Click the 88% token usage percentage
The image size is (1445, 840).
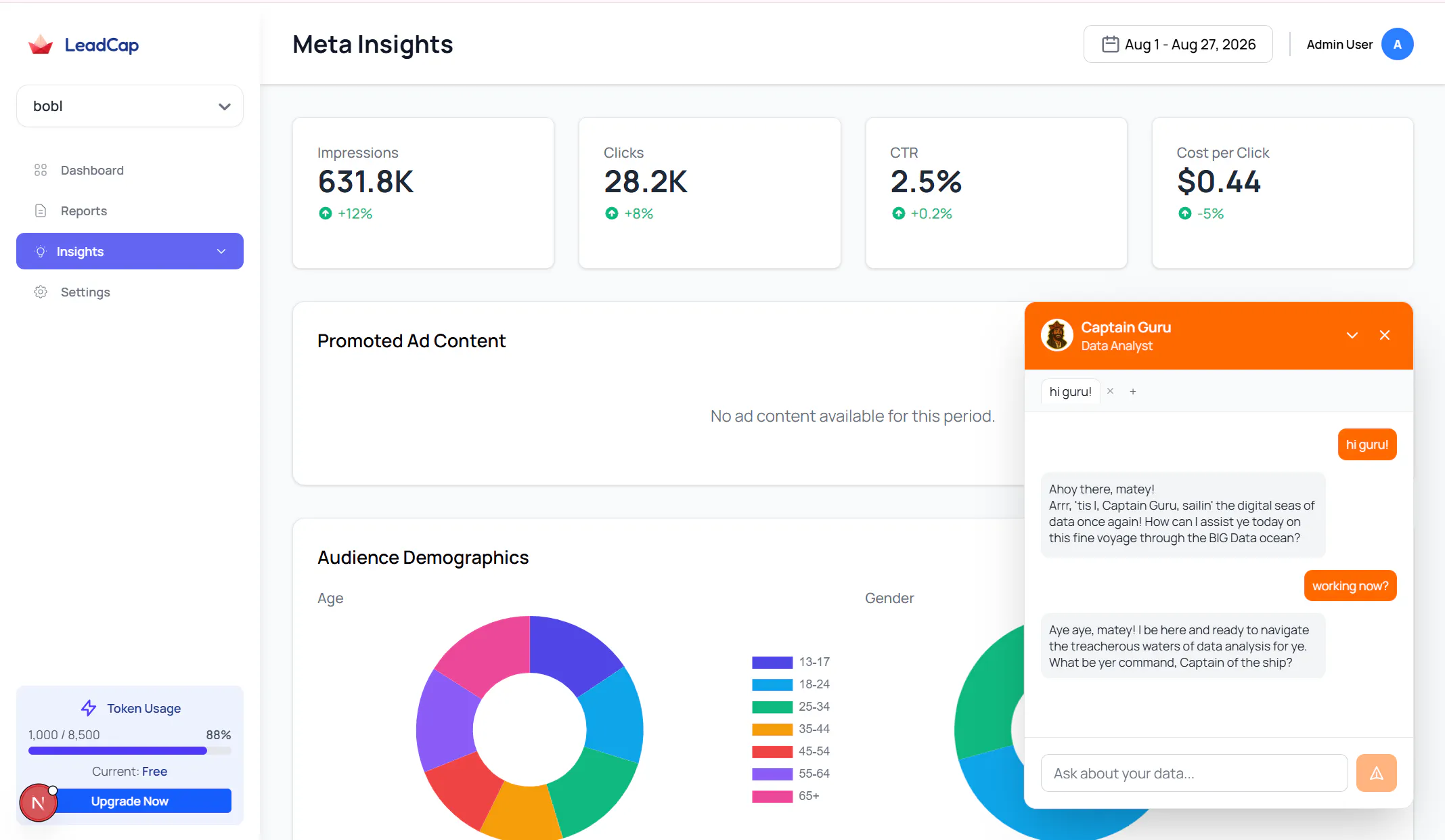click(x=219, y=734)
